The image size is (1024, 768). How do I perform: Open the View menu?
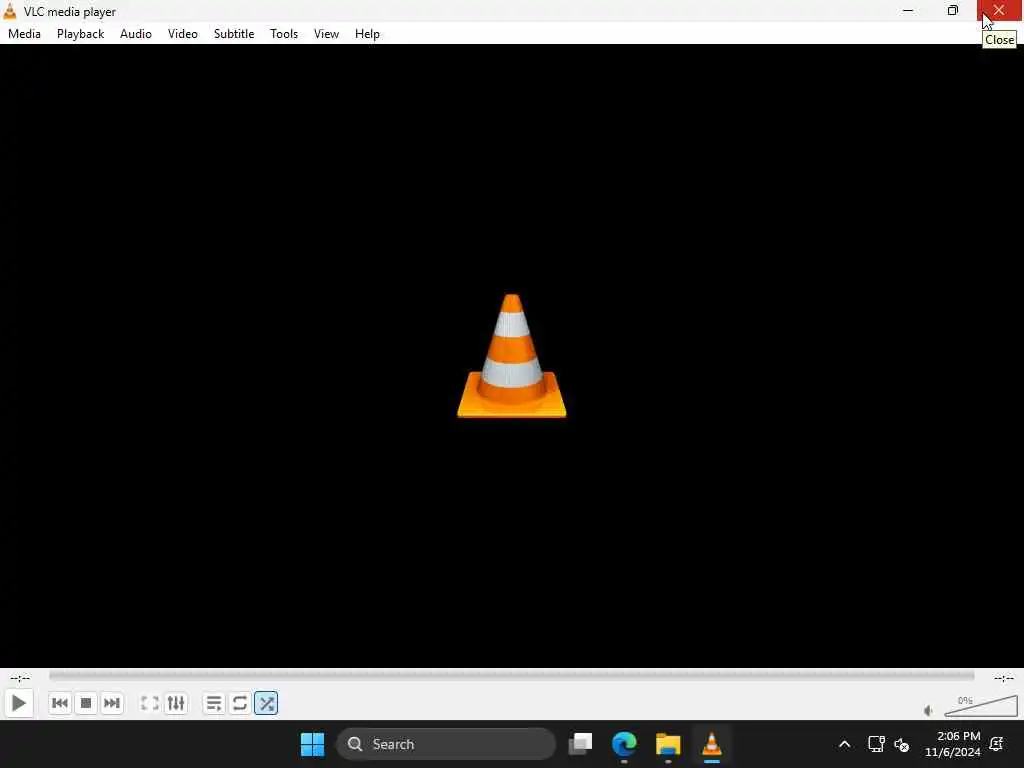click(x=326, y=34)
